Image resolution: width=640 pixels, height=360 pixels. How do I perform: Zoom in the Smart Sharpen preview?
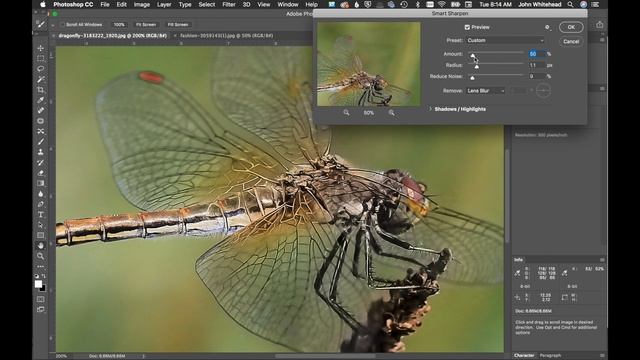point(391,113)
